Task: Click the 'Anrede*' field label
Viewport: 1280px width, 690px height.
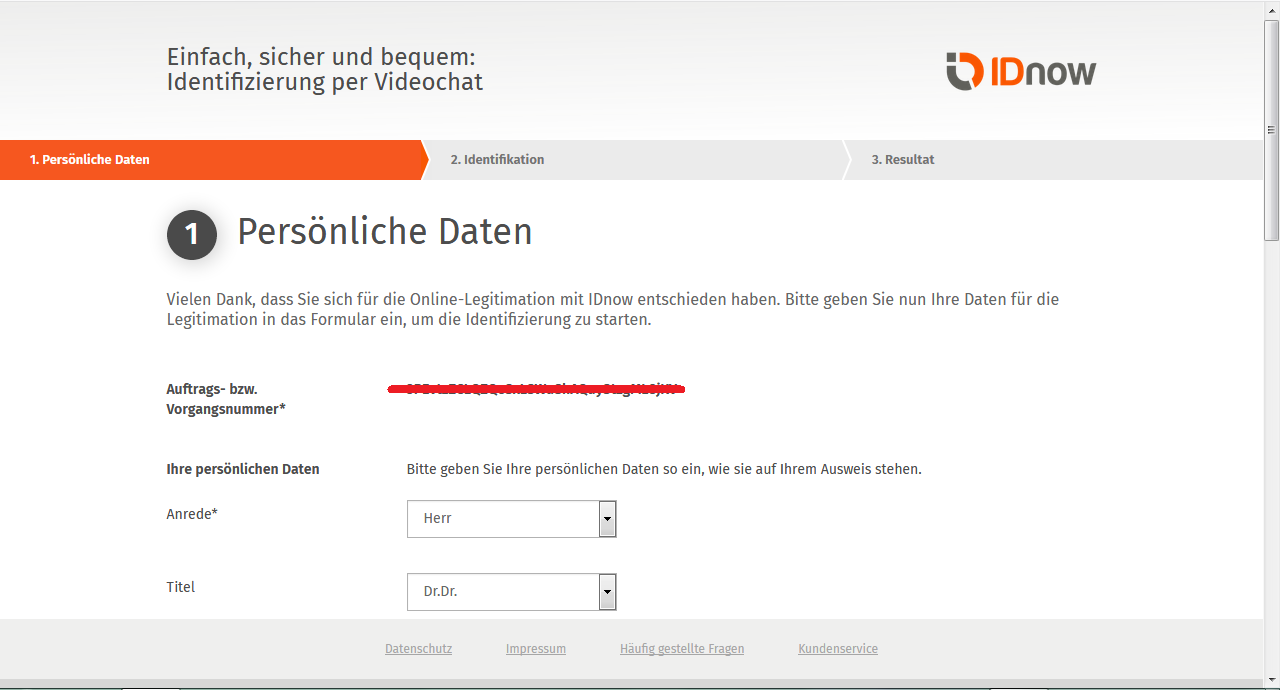Action: 192,514
